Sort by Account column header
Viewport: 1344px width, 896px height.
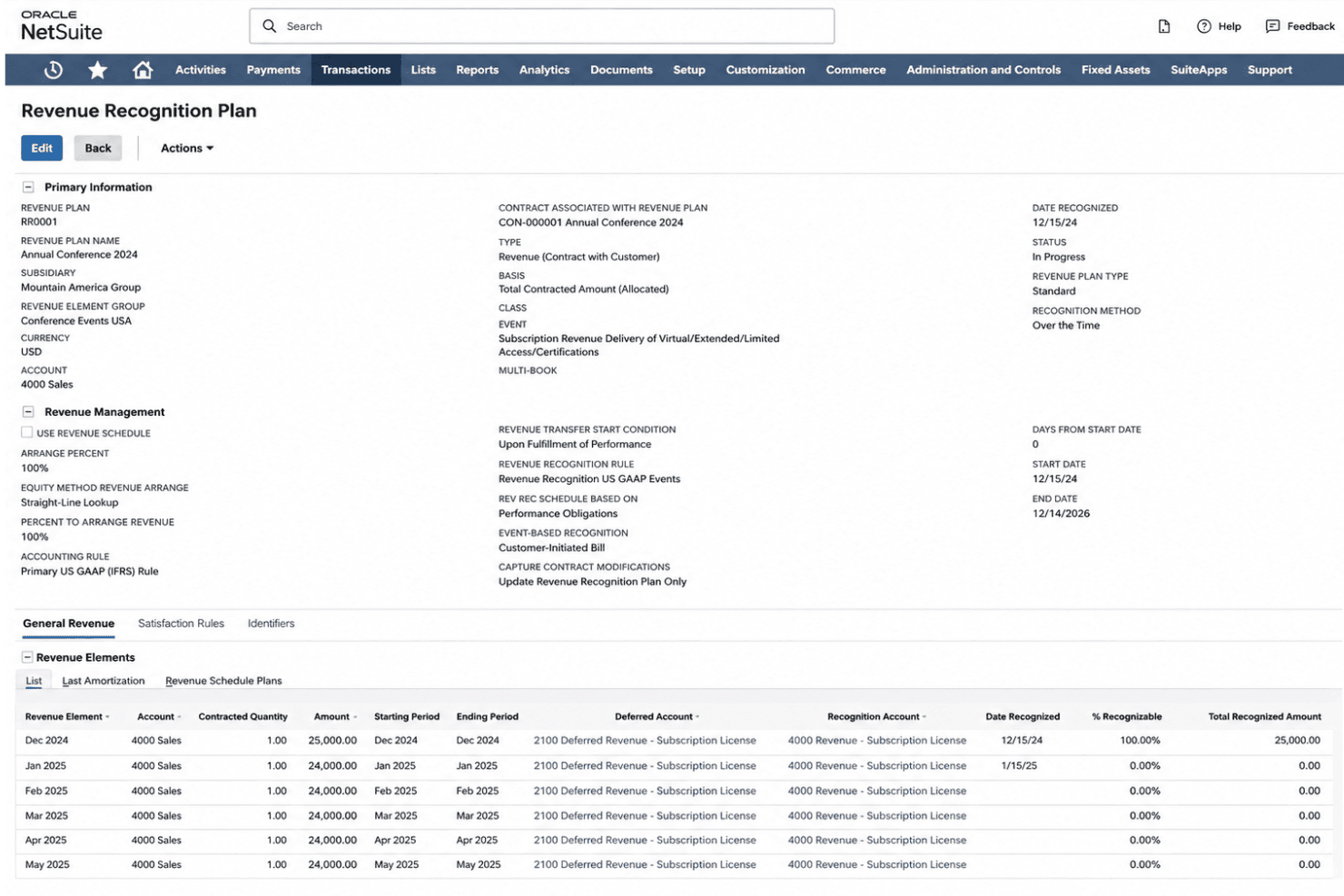tap(159, 716)
